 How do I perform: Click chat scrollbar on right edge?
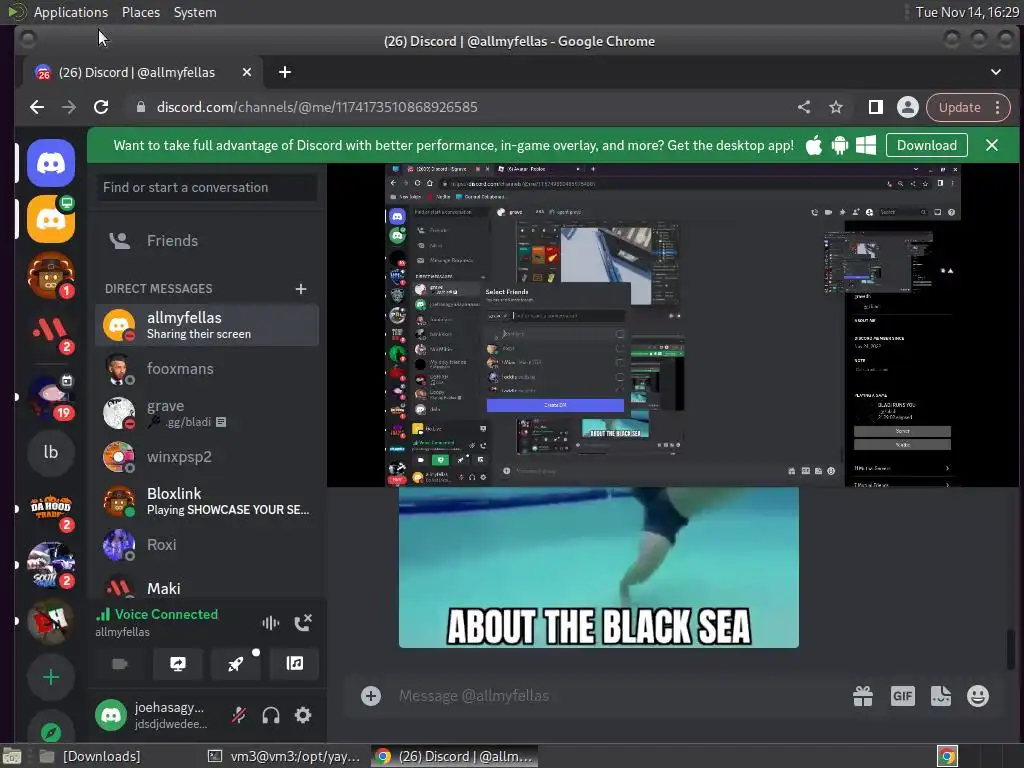coord(1010,650)
